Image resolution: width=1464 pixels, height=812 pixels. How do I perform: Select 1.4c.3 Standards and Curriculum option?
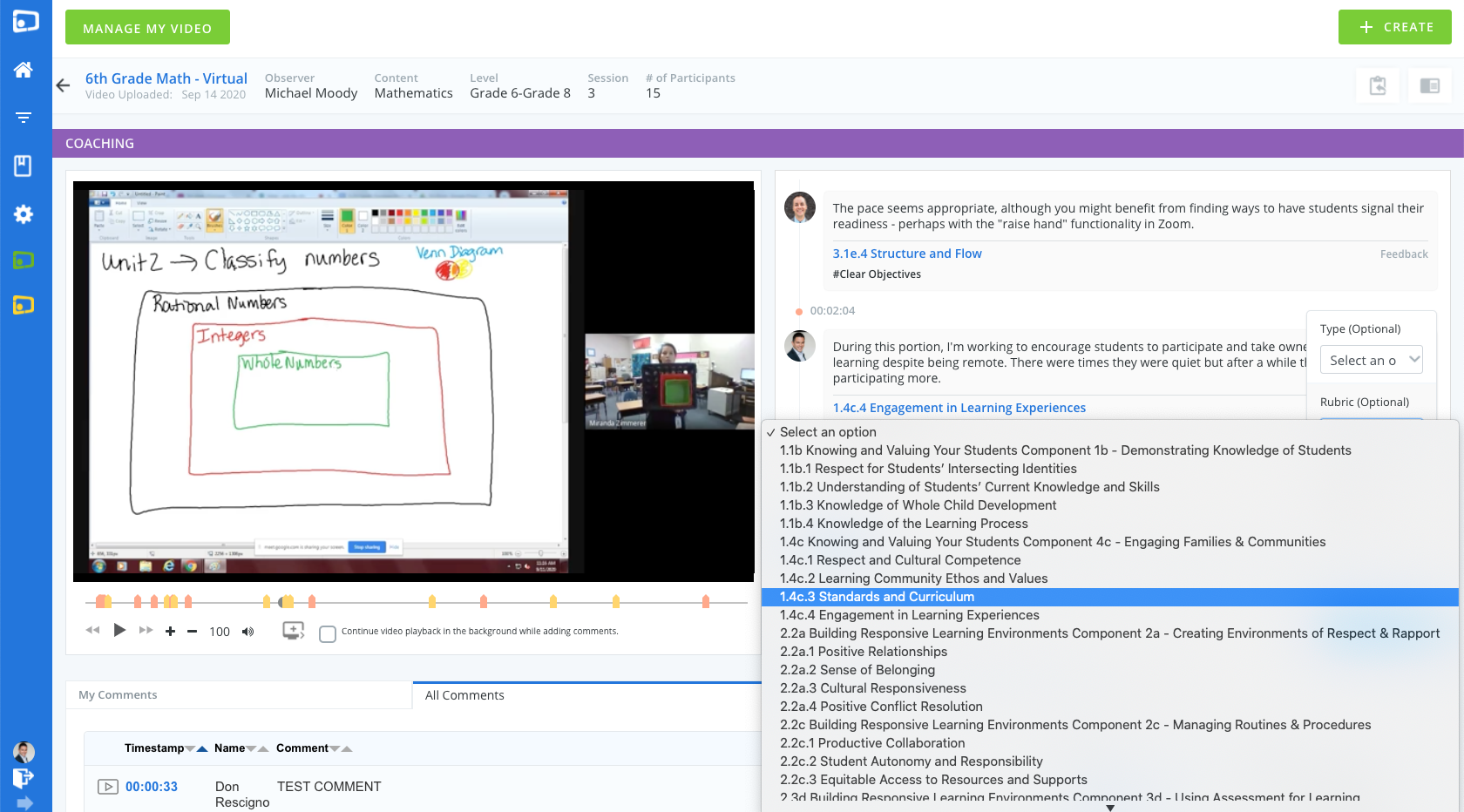[877, 597]
